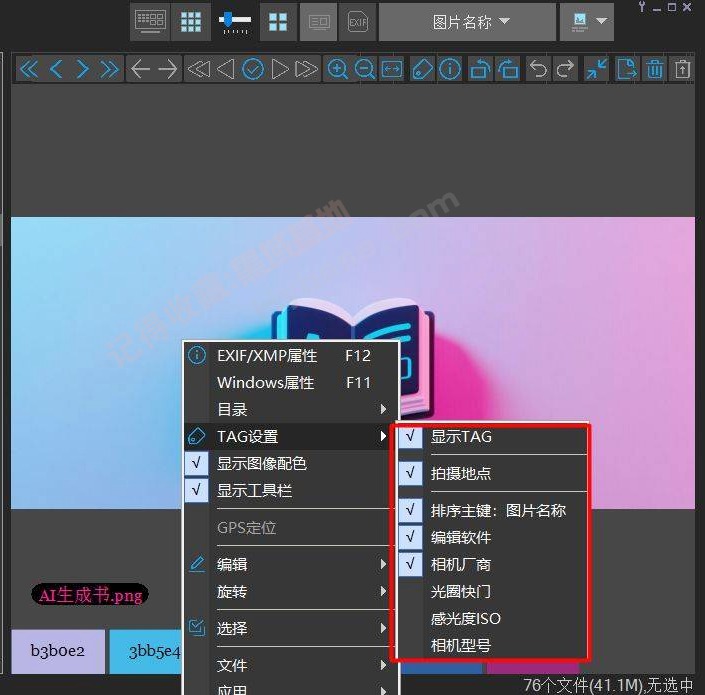Enable 相机型号 tag option

(492, 646)
